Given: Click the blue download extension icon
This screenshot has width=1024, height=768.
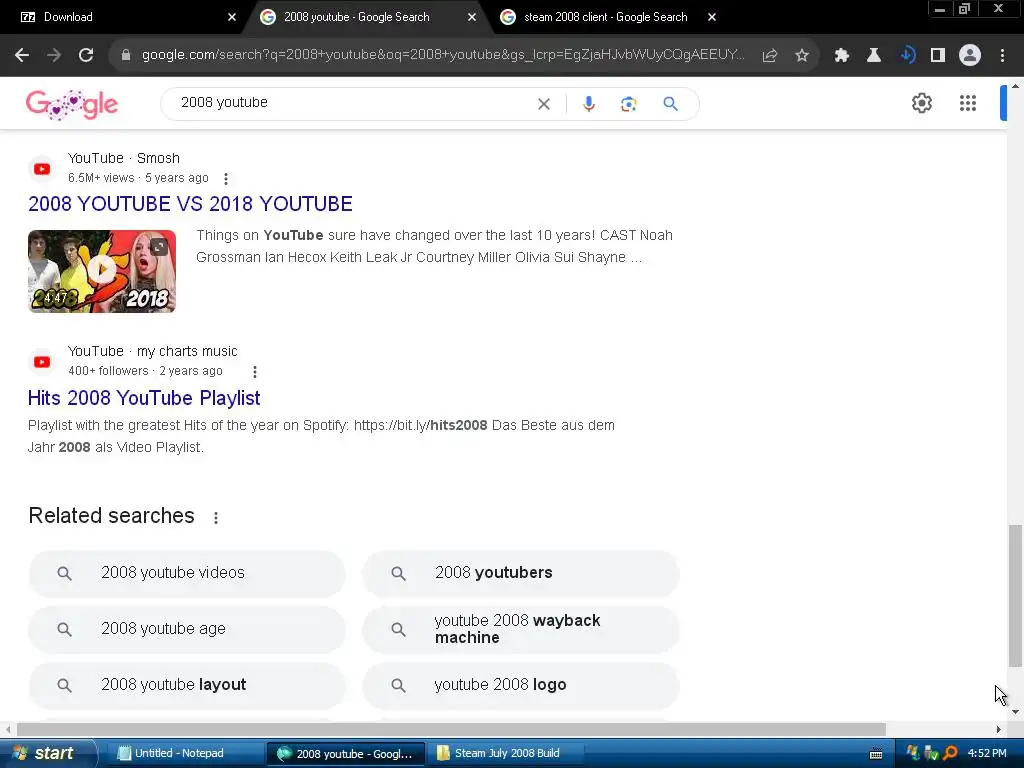Looking at the screenshot, I should point(907,56).
